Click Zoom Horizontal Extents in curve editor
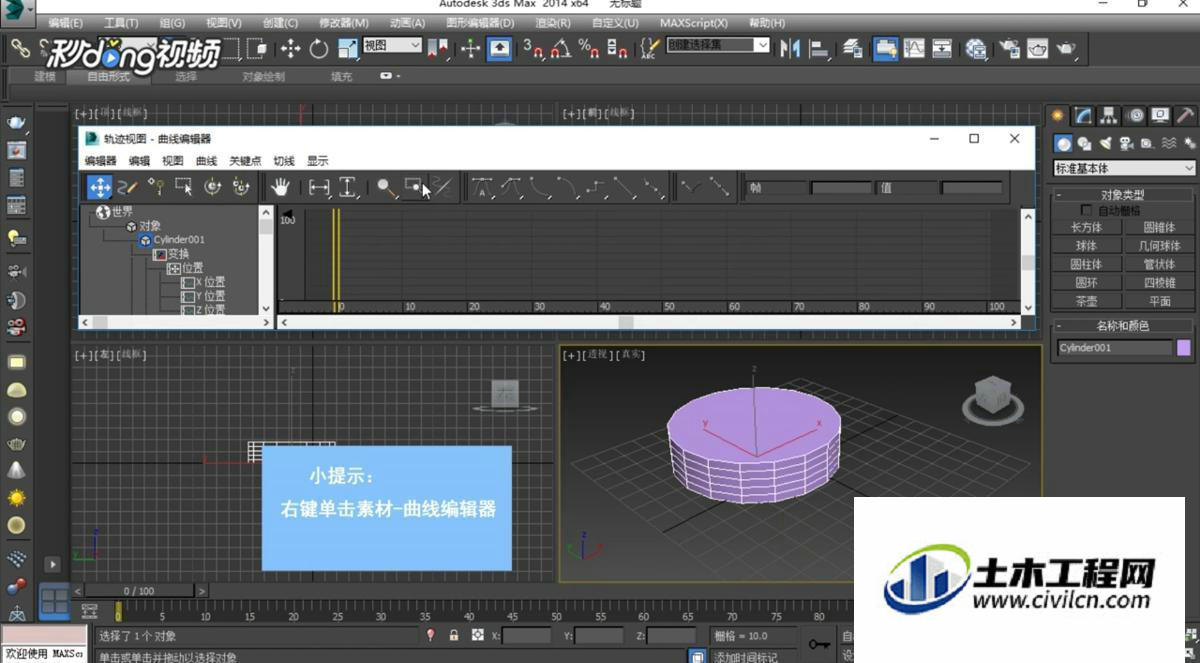The height and width of the screenshot is (663, 1200). coord(319,187)
